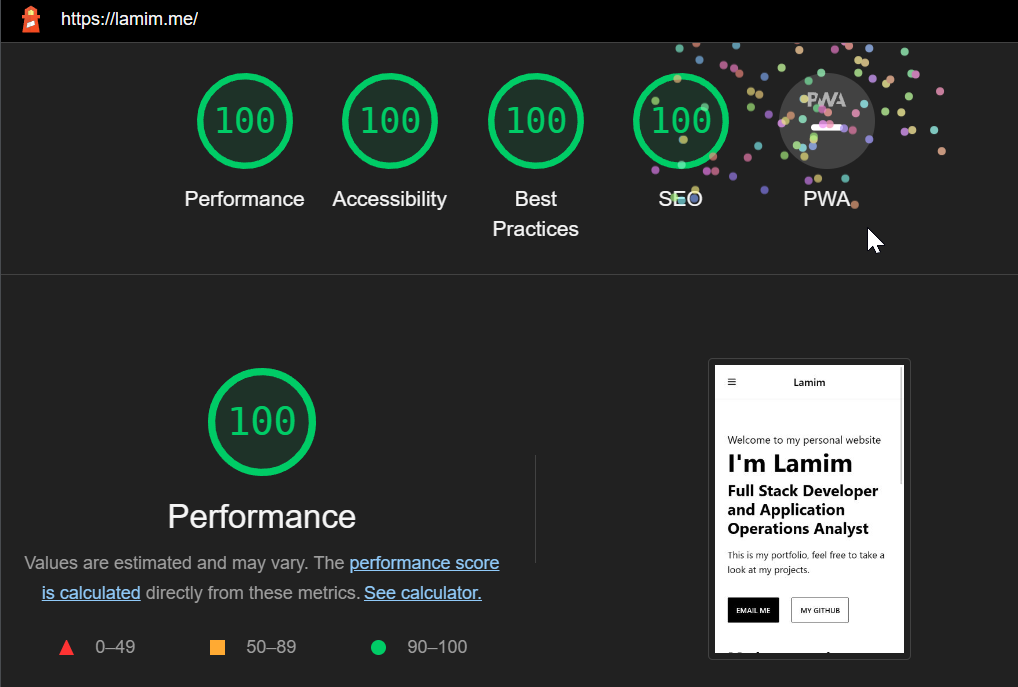Click the red triangle 0–49 legend icon
This screenshot has height=687, width=1018.
point(66,647)
